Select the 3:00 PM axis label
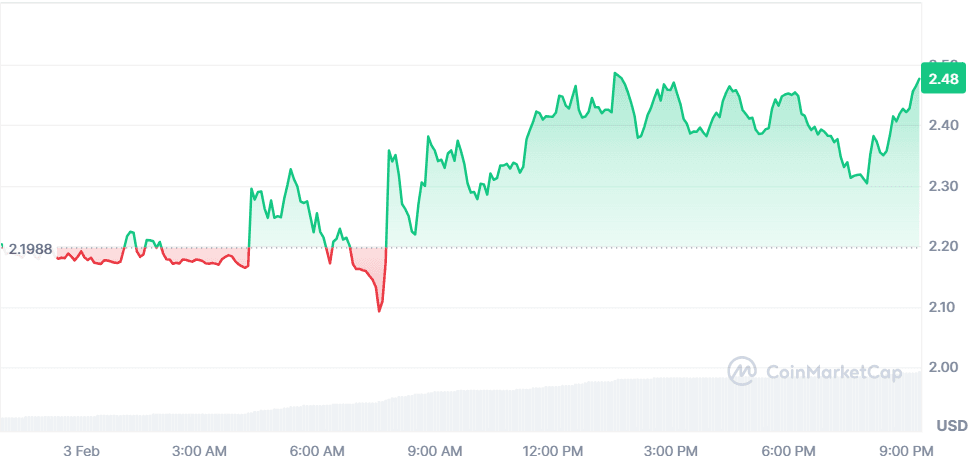 [670, 450]
